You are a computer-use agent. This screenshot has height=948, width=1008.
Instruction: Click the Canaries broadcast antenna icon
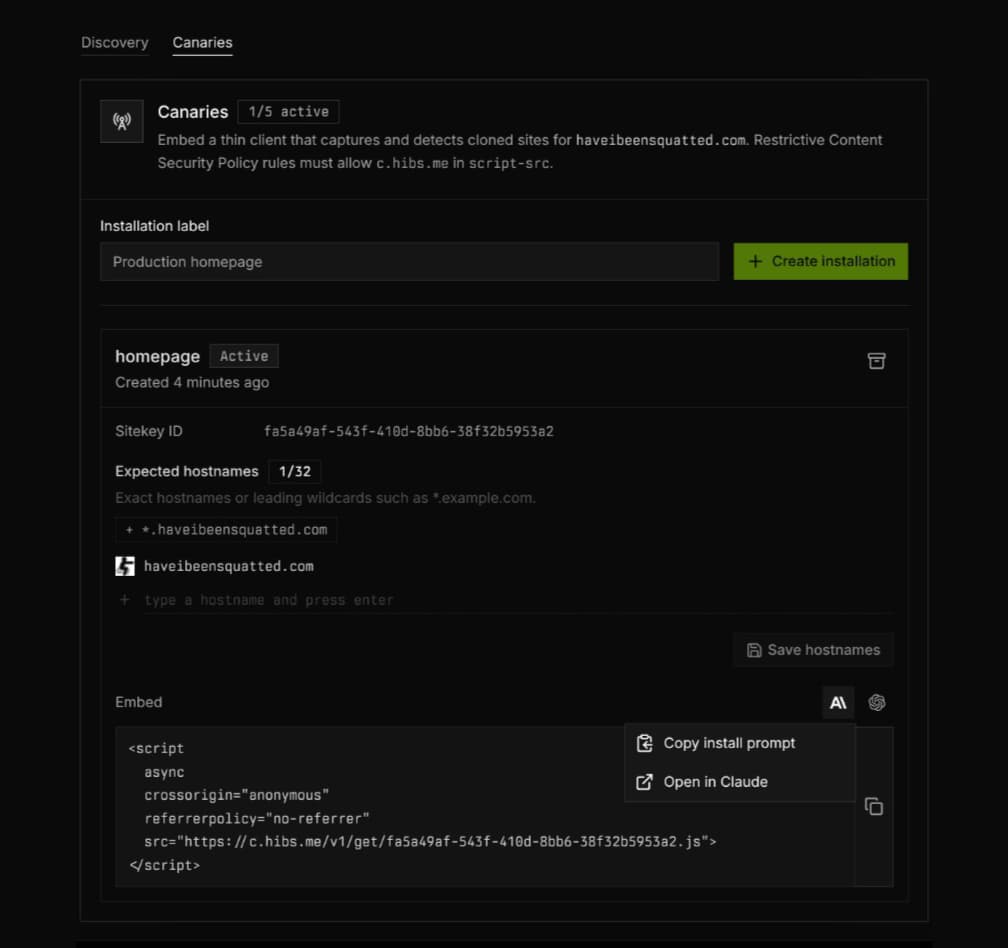[x=122, y=121]
